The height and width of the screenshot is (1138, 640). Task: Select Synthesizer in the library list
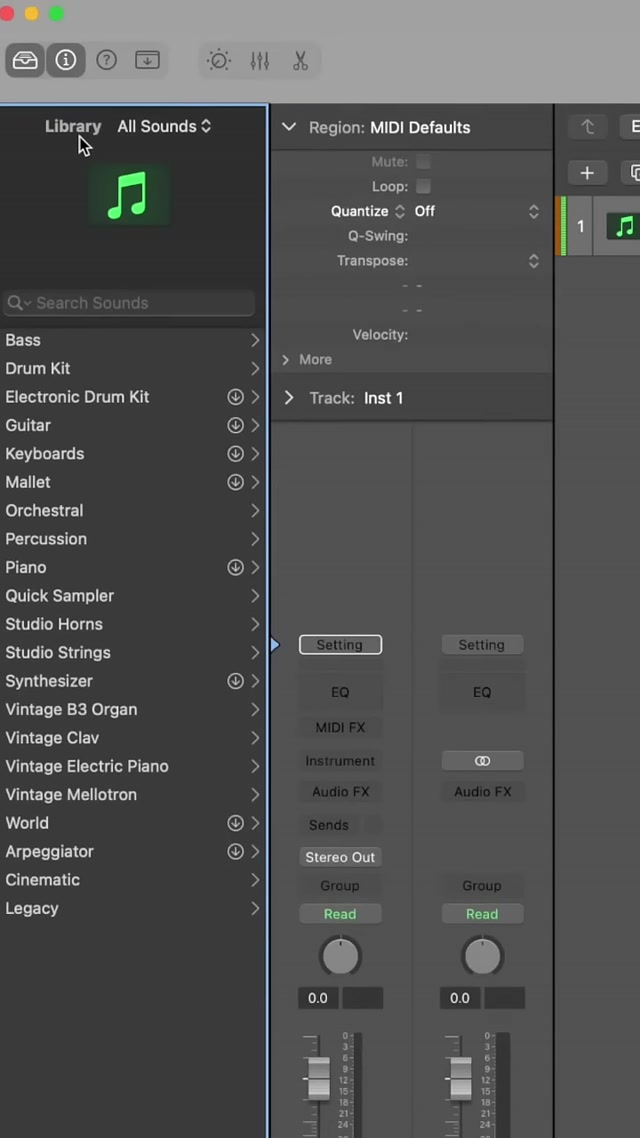point(49,681)
